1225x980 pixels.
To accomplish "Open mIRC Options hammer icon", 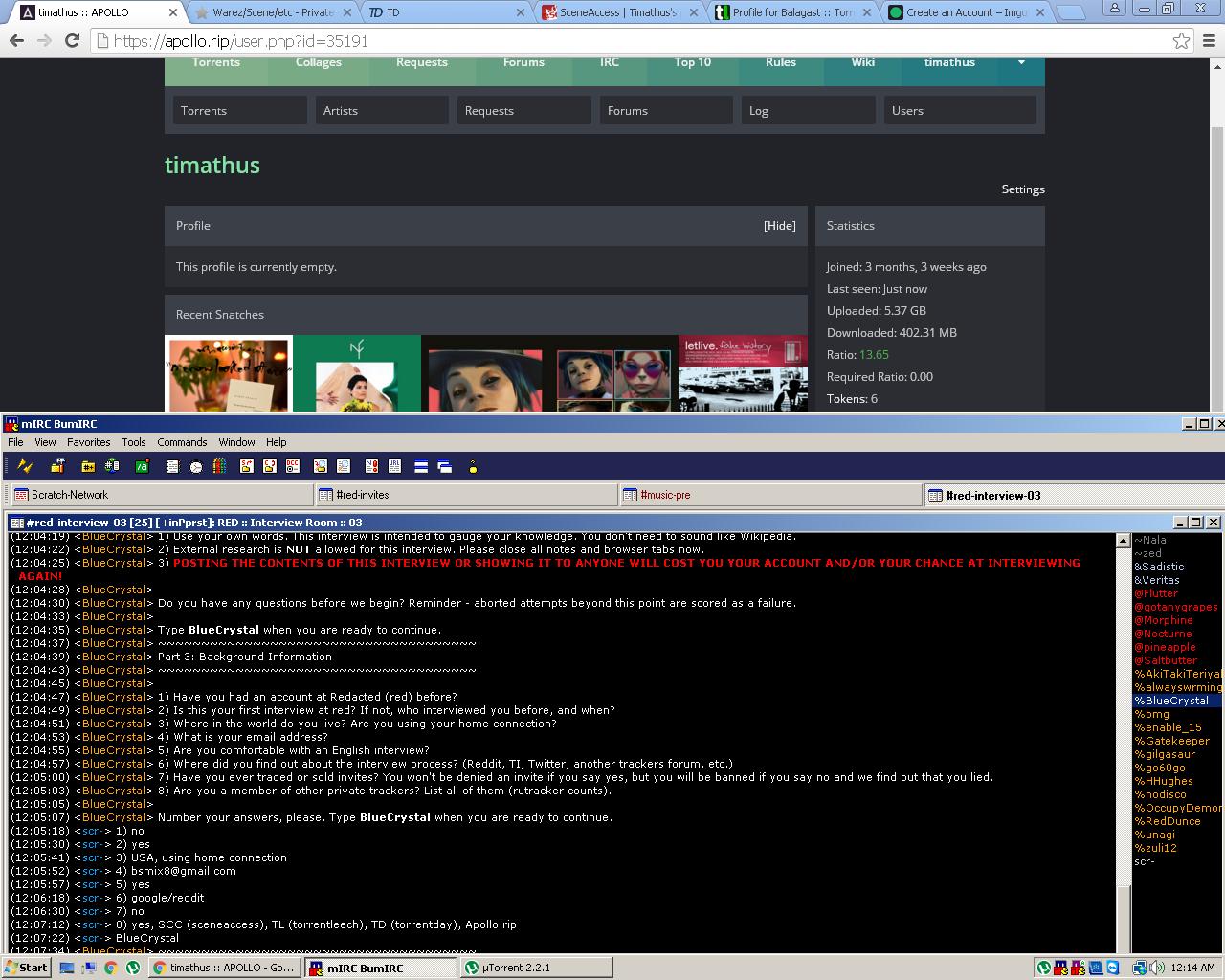I will 57,466.
